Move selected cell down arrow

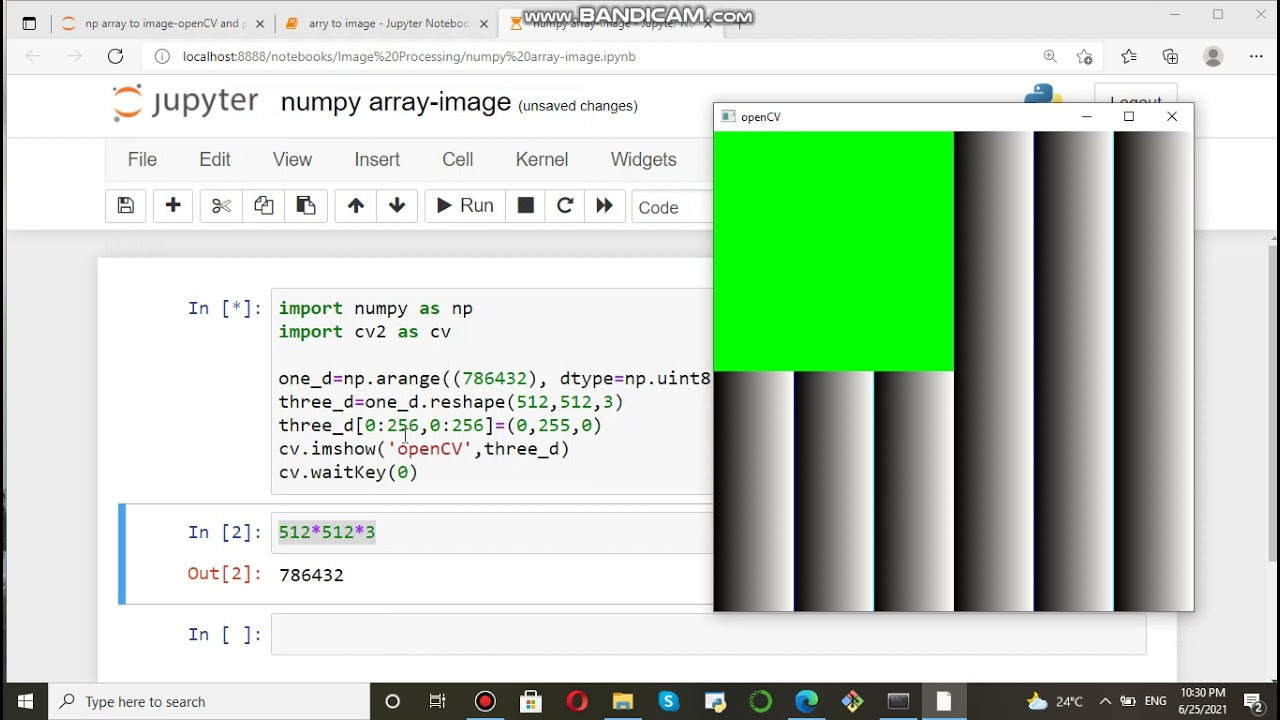click(x=397, y=206)
